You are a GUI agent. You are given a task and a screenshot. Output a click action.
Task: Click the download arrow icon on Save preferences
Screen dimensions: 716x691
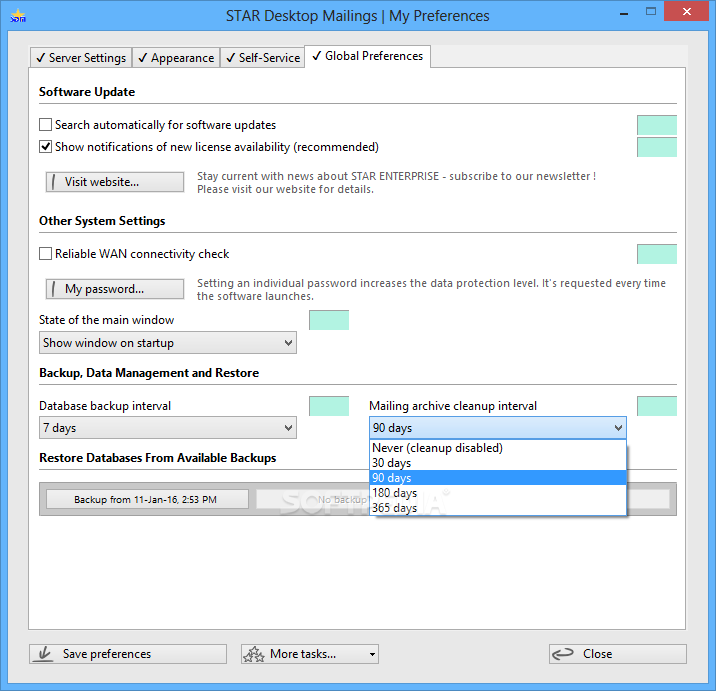pos(44,654)
